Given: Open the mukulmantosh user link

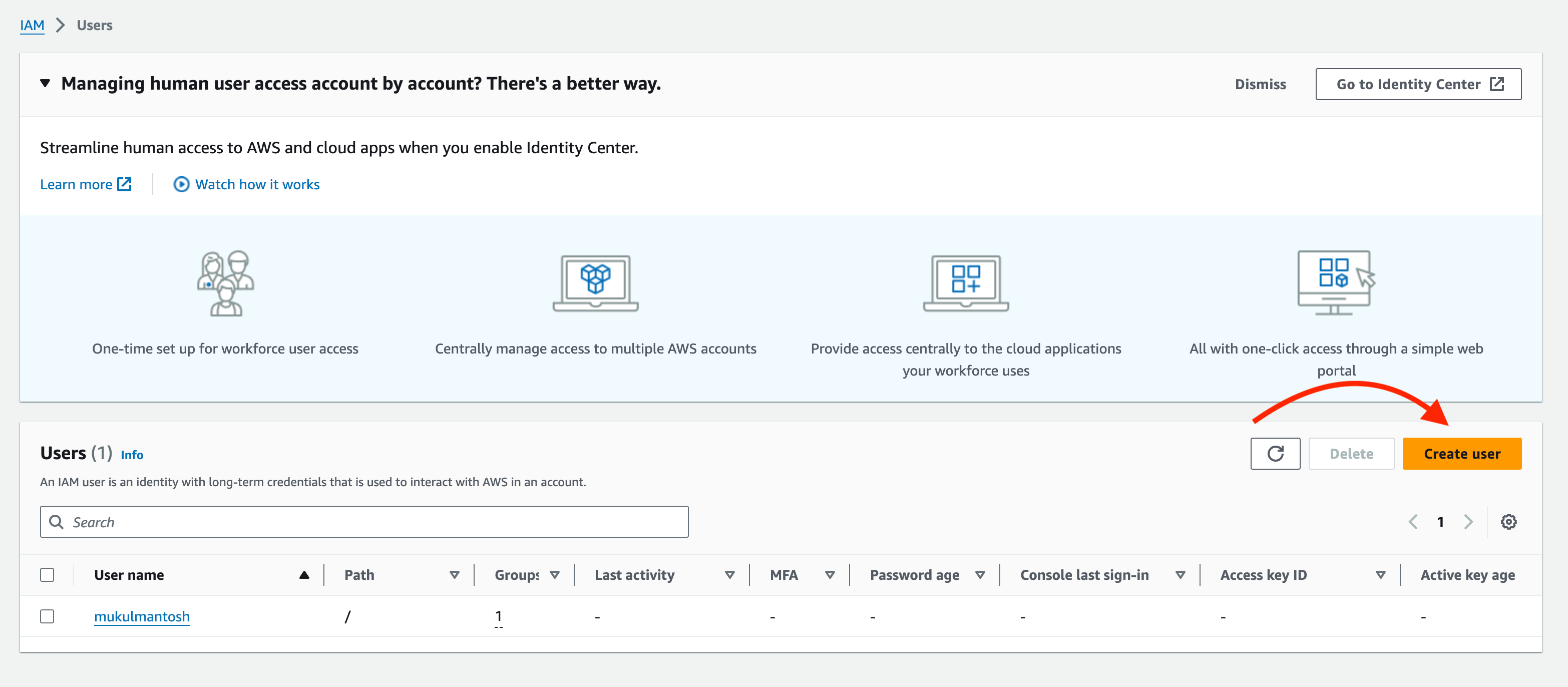Looking at the screenshot, I should tap(142, 616).
